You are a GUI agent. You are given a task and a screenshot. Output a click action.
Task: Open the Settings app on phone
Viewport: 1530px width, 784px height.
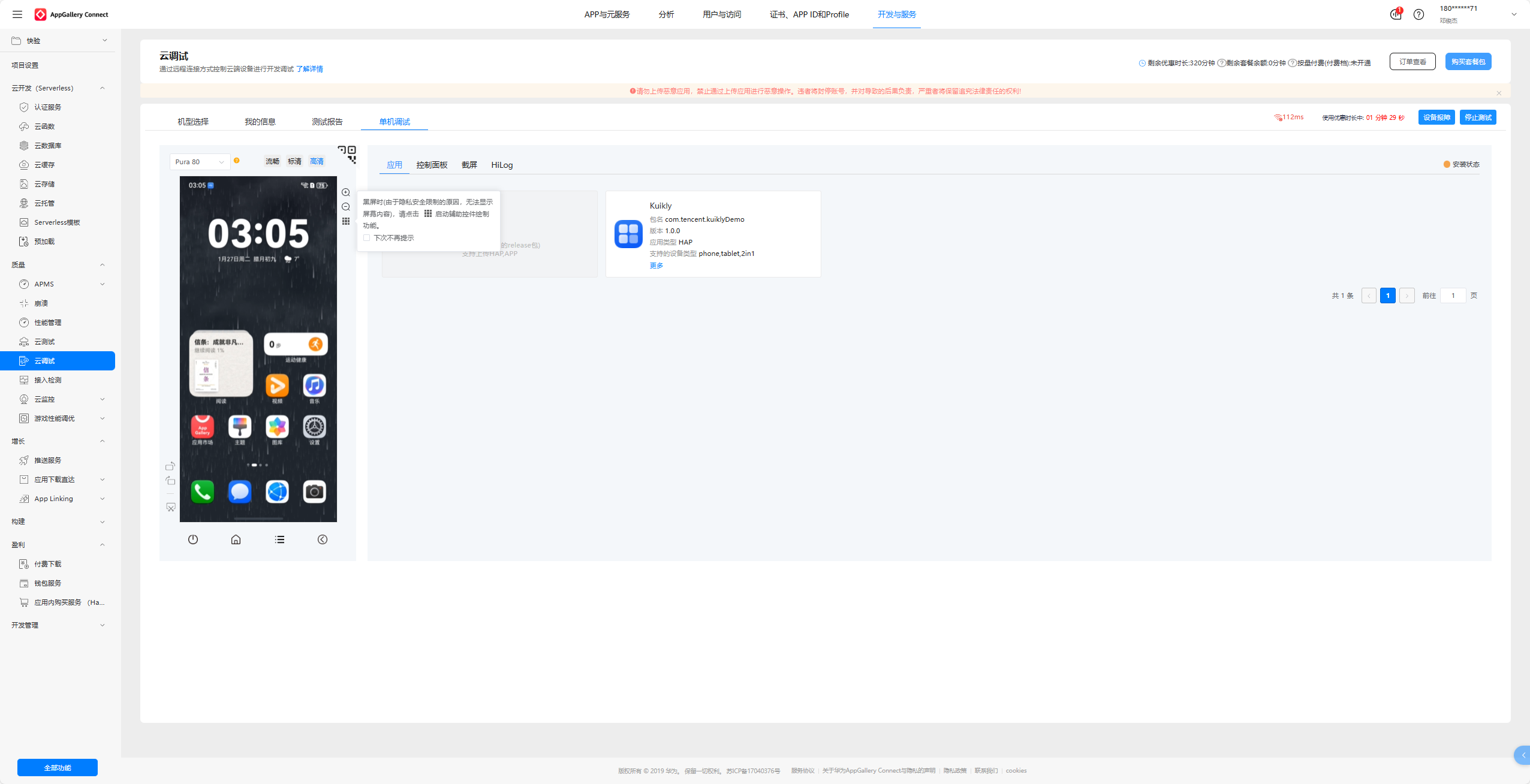314,427
